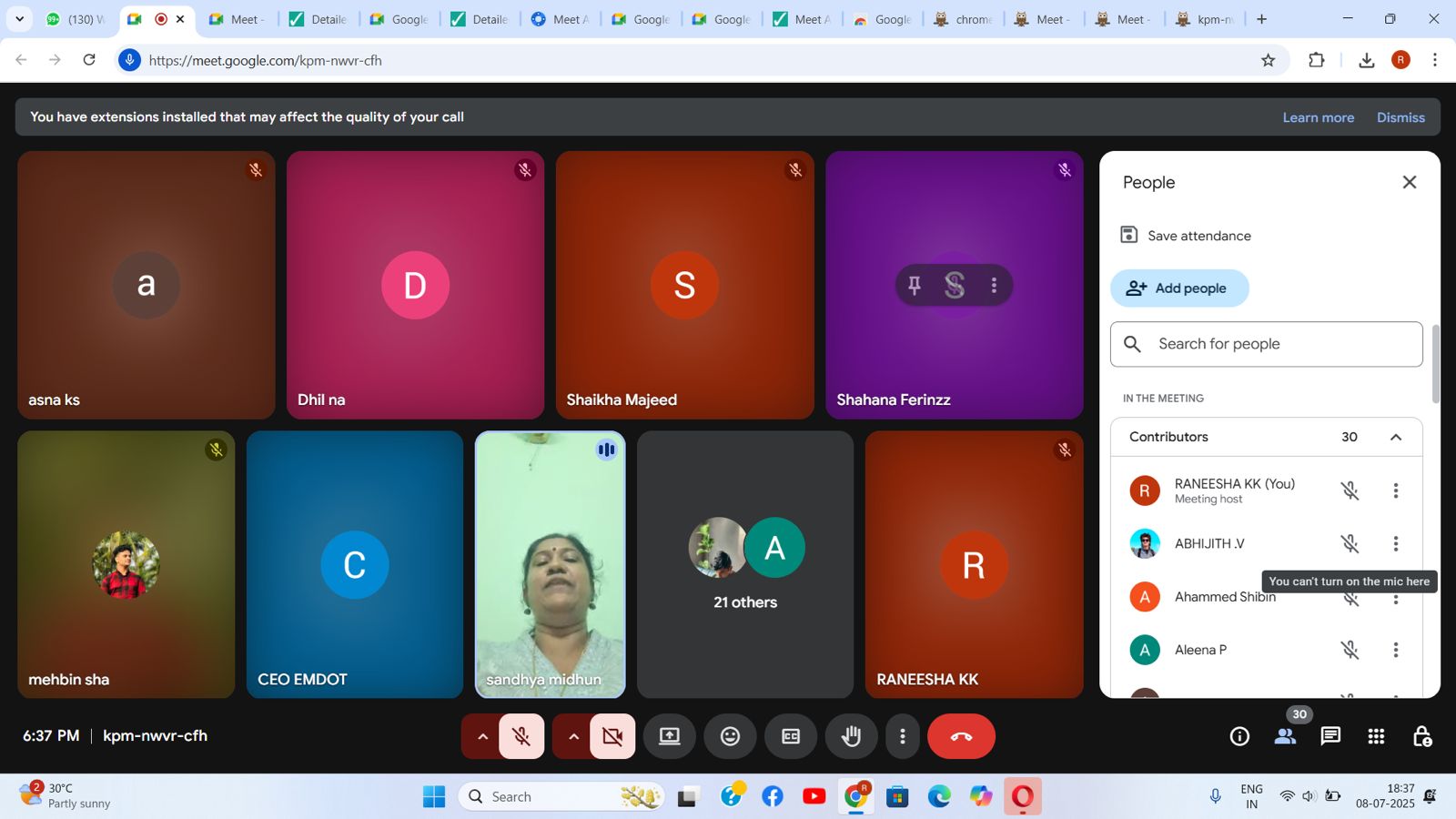Collapse the Contributors list chevron
The width and height of the screenshot is (1456, 819).
tap(1395, 437)
